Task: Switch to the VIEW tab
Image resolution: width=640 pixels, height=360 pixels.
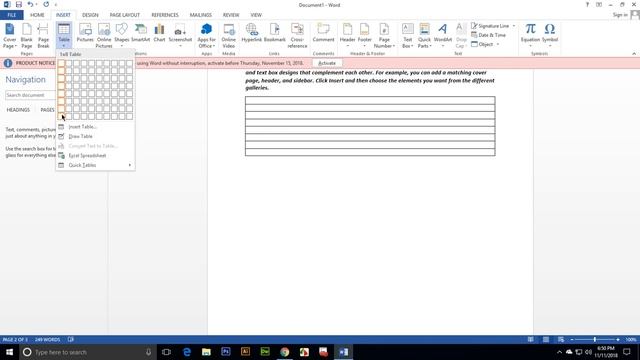Action: (256, 15)
